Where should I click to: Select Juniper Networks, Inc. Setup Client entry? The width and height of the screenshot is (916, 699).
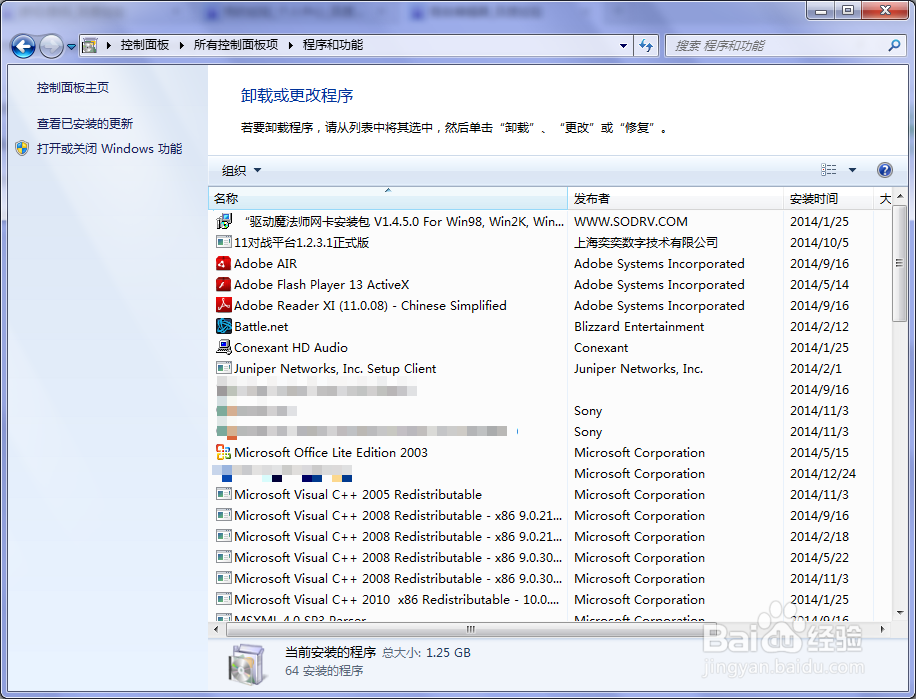click(x=335, y=368)
